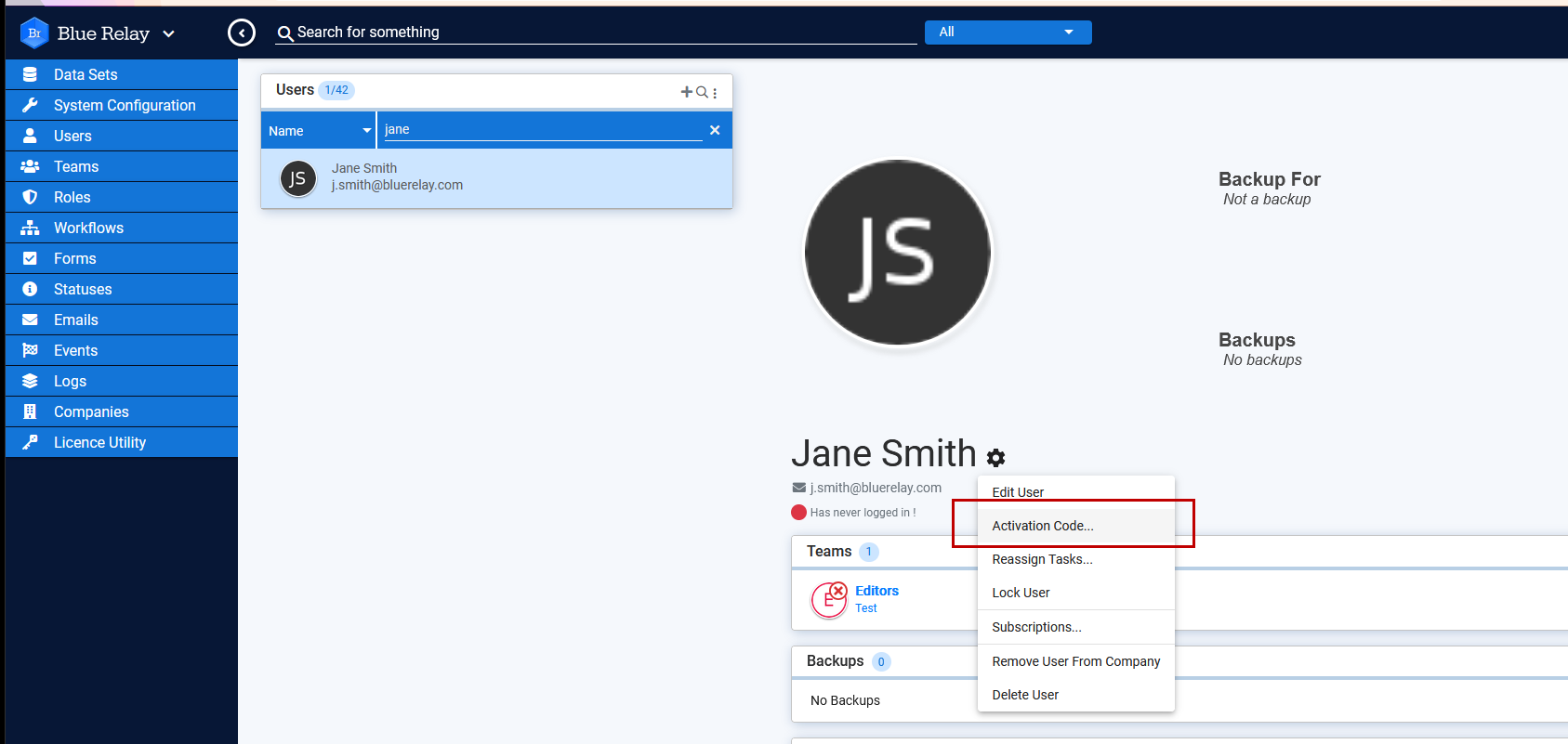
Task: Click the Logs stack icon
Action: coord(30,381)
